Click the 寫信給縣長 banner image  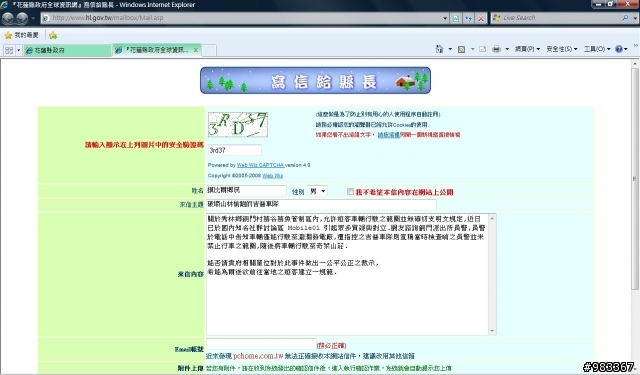tap(315, 80)
